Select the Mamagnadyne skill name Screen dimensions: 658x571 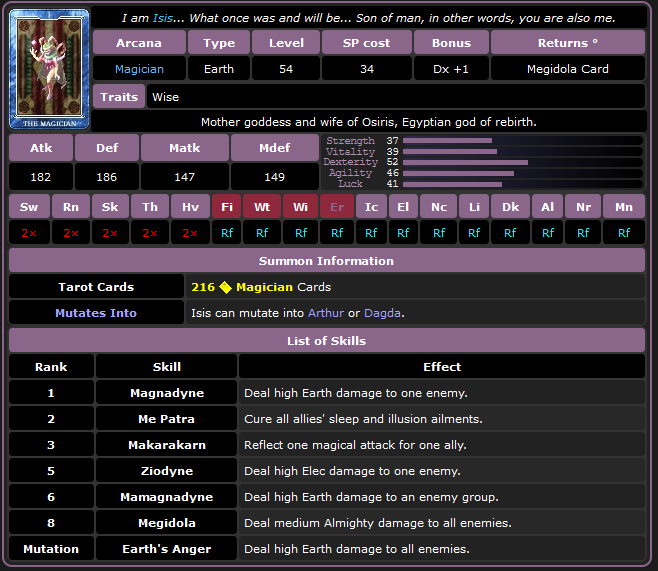coord(167,497)
